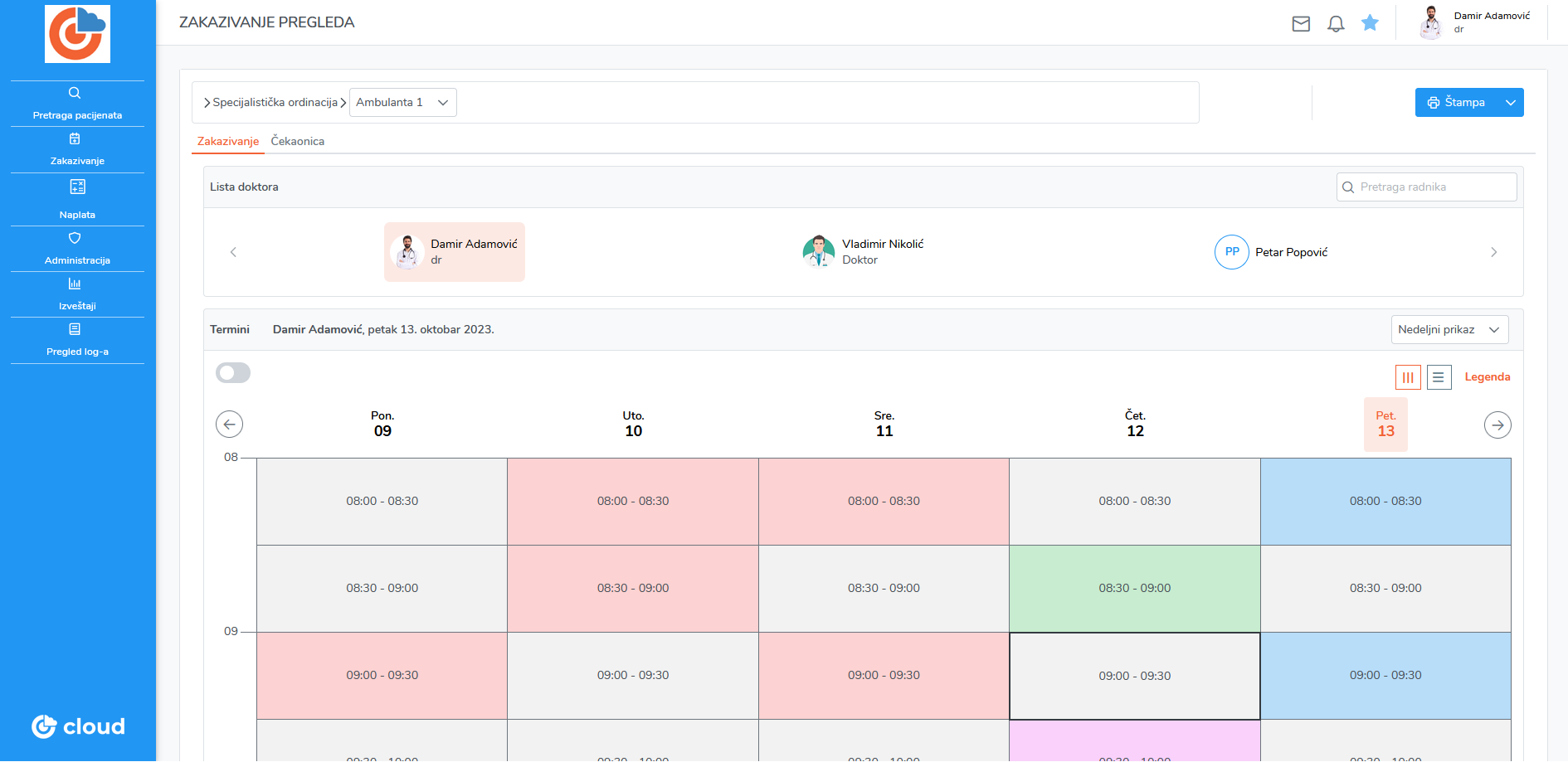
Task: Go to next week arrow
Action: [x=1497, y=425]
